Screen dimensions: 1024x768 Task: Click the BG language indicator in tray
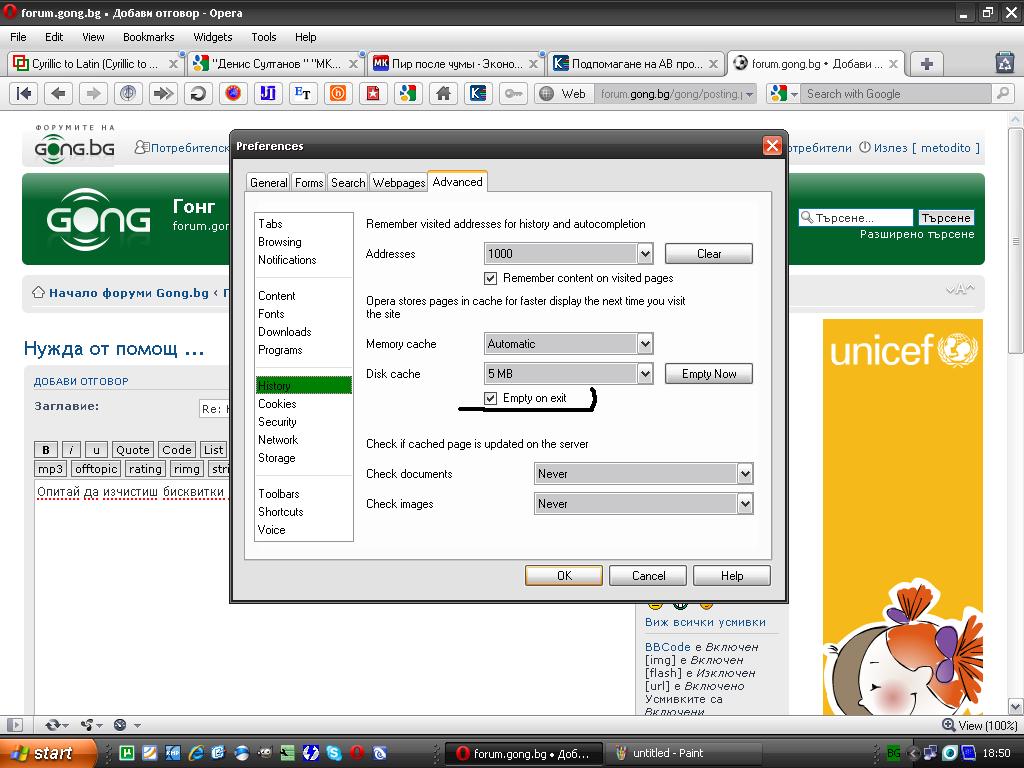[893, 753]
